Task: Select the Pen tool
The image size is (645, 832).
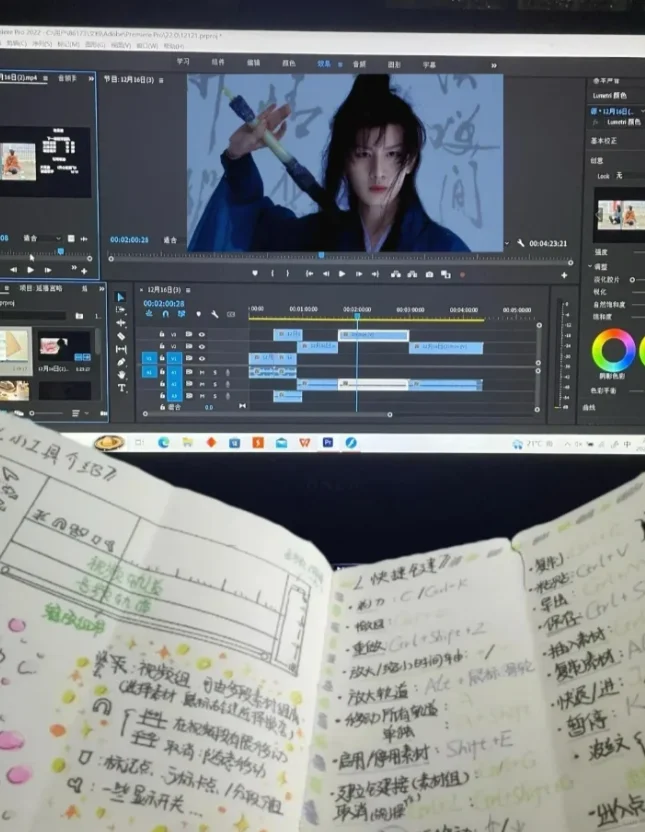Action: (121, 362)
